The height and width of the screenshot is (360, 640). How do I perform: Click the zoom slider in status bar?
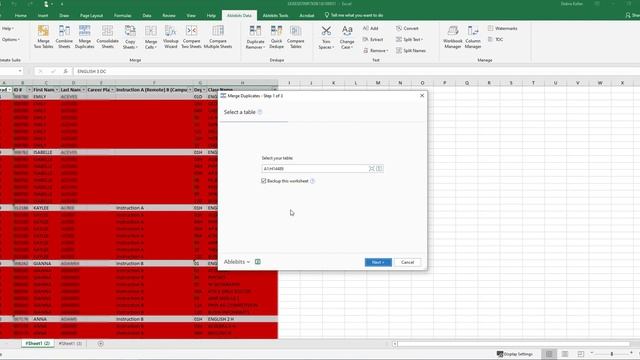[x=611, y=354]
